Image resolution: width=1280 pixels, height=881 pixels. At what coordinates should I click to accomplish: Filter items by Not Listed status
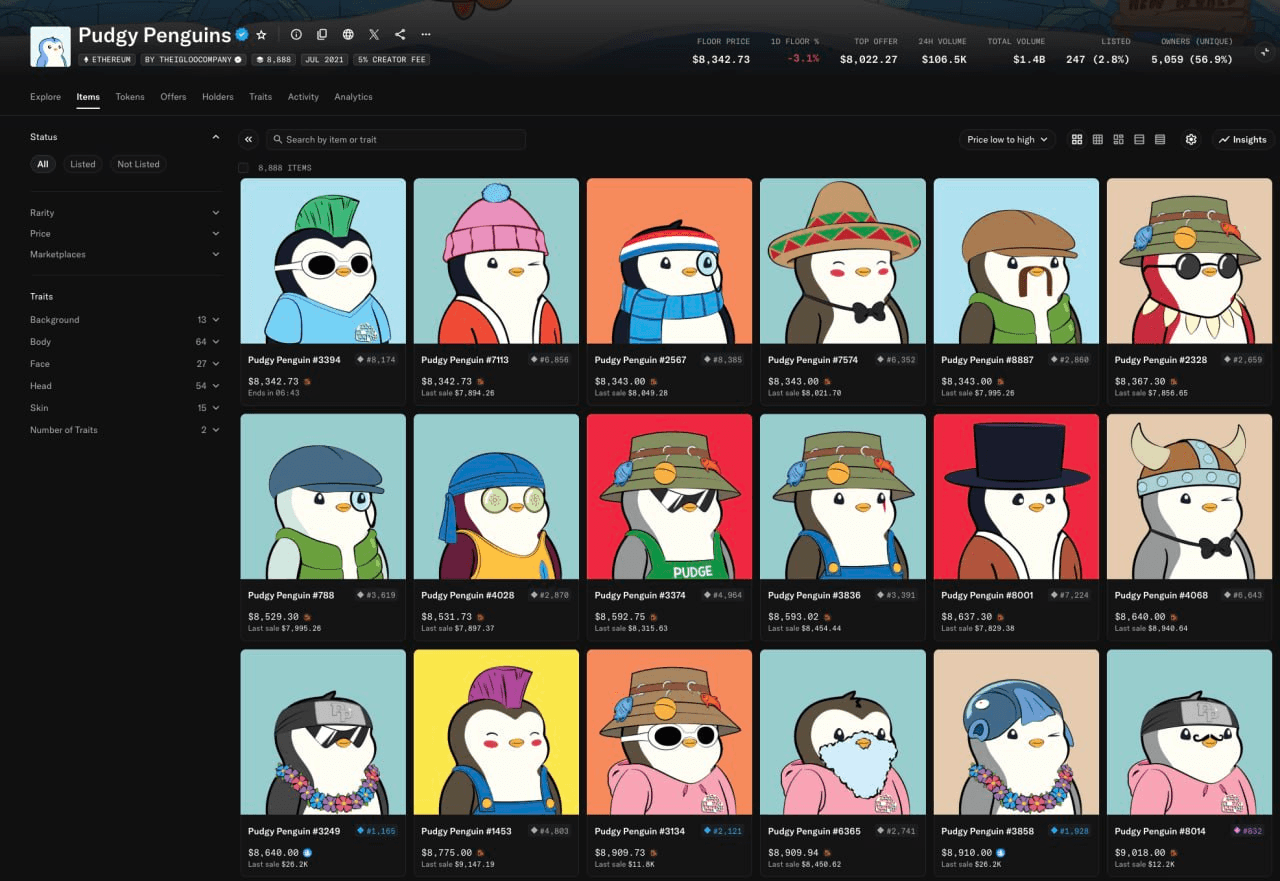138,164
